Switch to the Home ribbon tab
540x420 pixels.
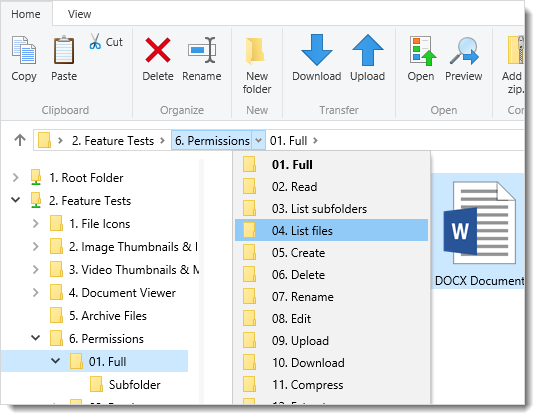tap(26, 14)
